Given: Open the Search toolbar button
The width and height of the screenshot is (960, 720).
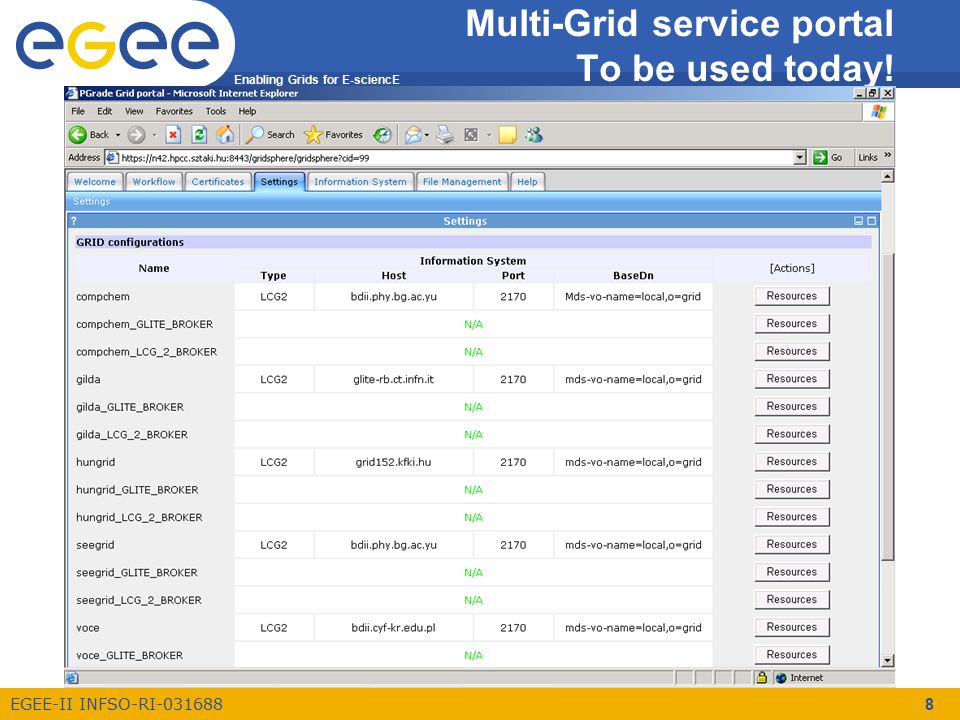Looking at the screenshot, I should (270, 135).
